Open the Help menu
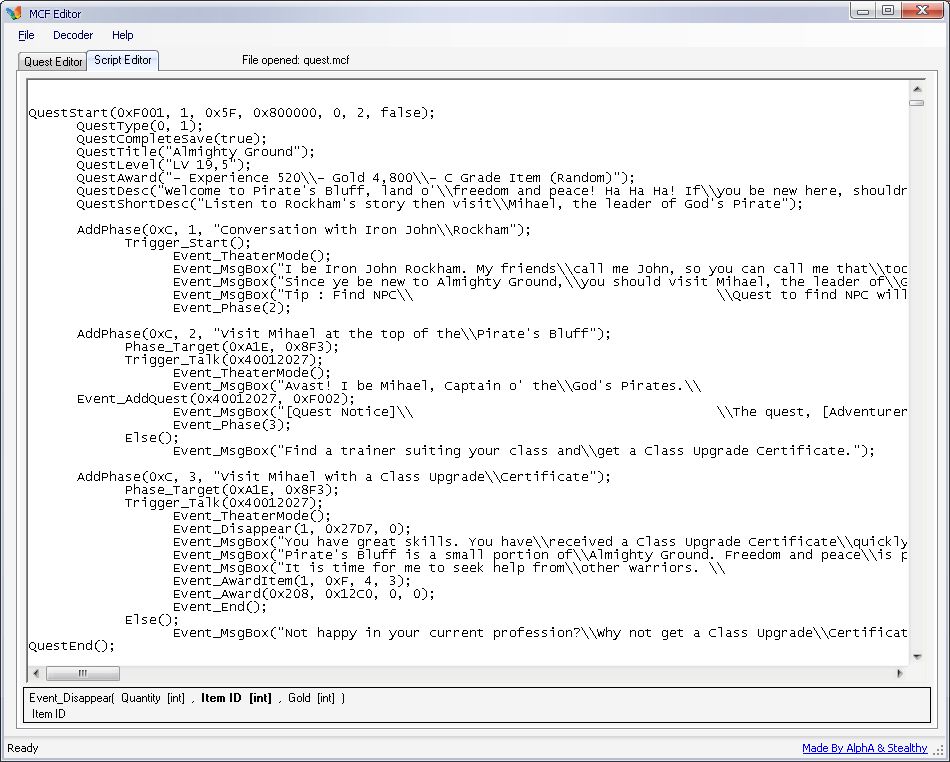The width and height of the screenshot is (950, 762). coord(122,35)
